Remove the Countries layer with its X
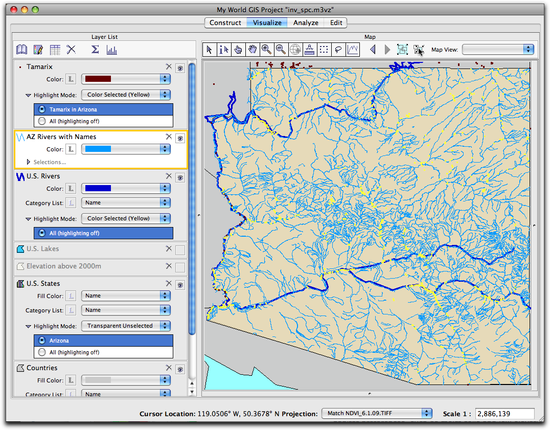 point(169,368)
